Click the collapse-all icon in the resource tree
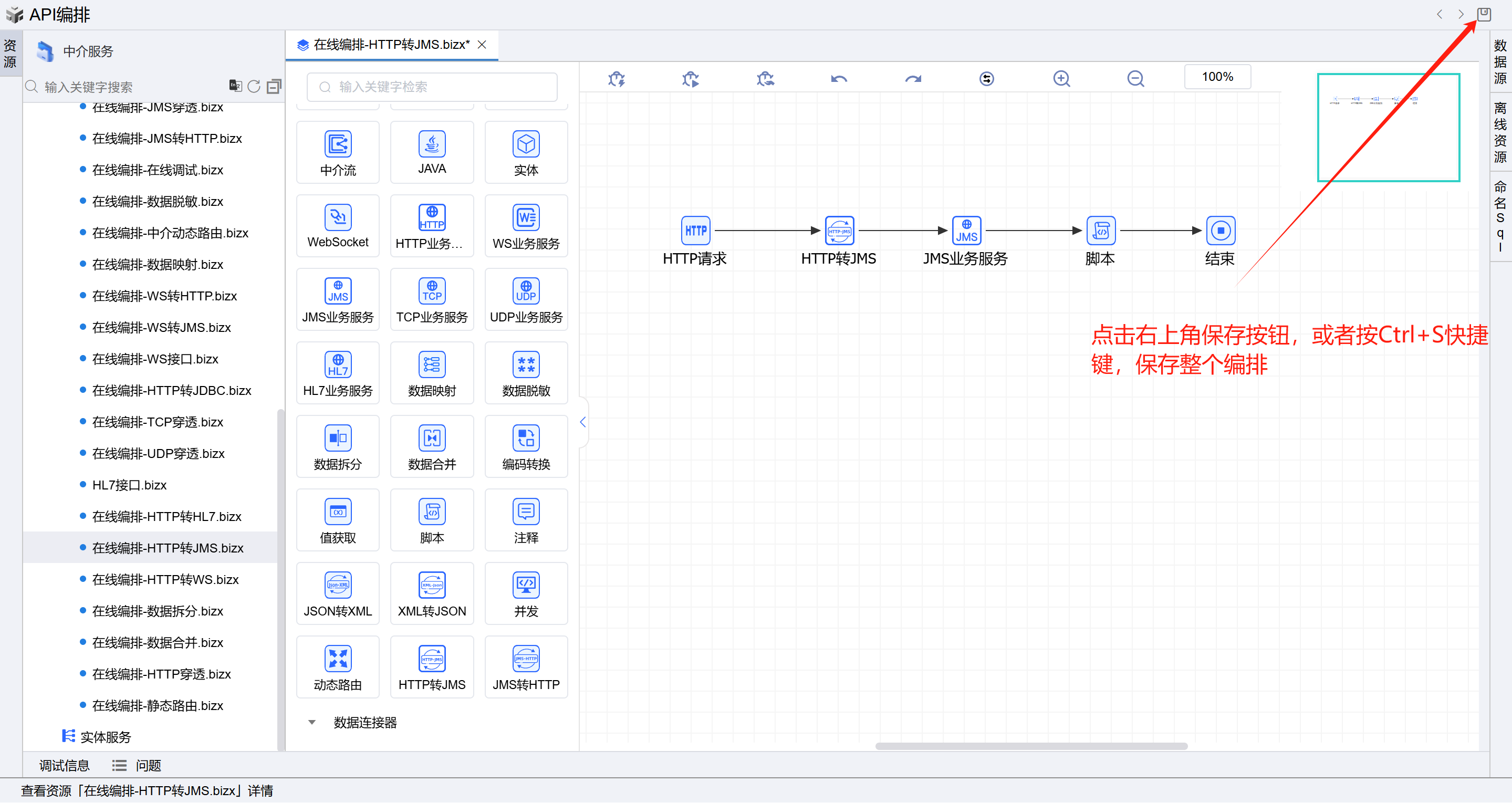This screenshot has height=803, width=1512. (274, 86)
